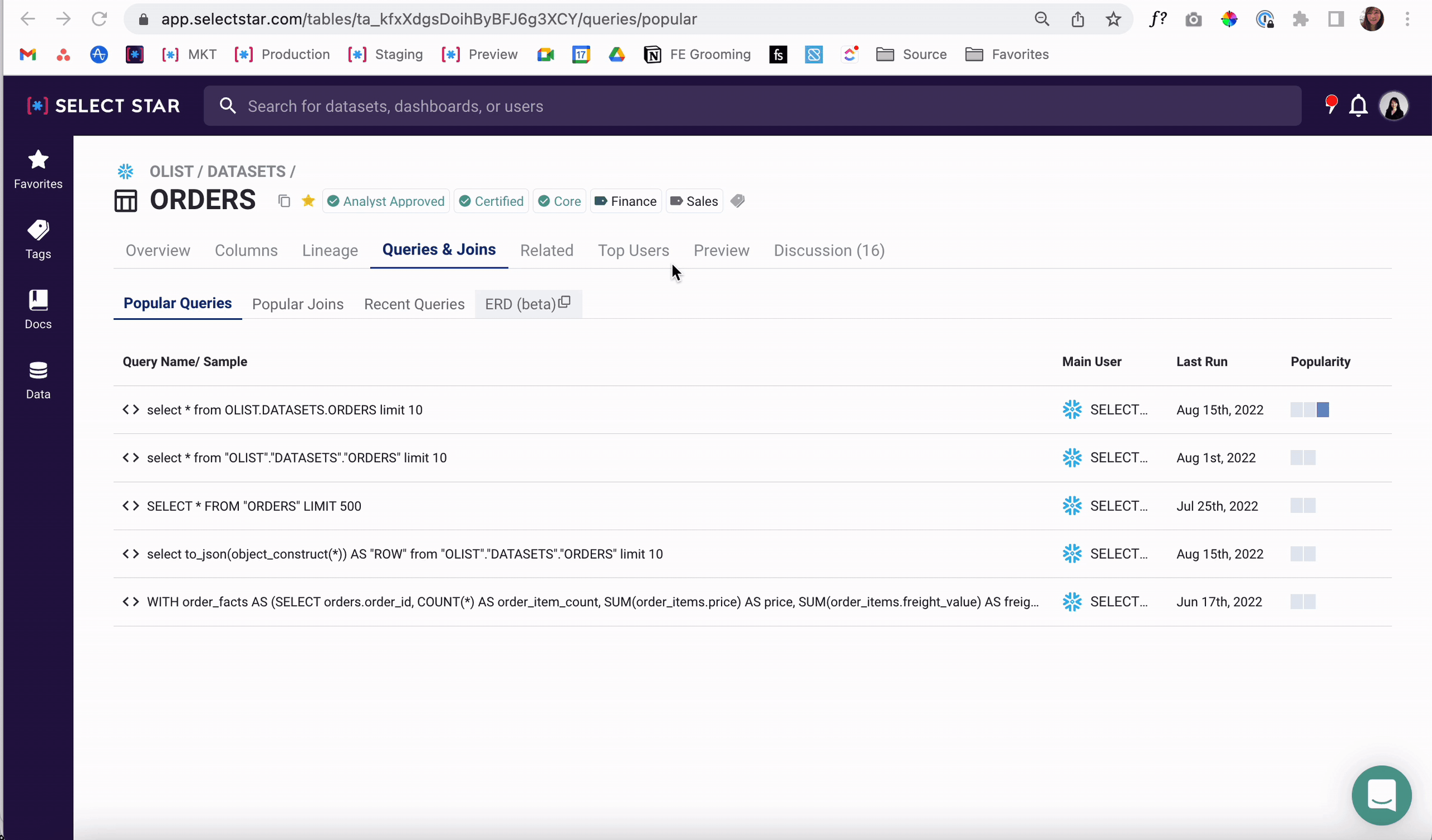Viewport: 1432px width, 840px height.
Task: Click the Finance tag label
Action: click(626, 201)
